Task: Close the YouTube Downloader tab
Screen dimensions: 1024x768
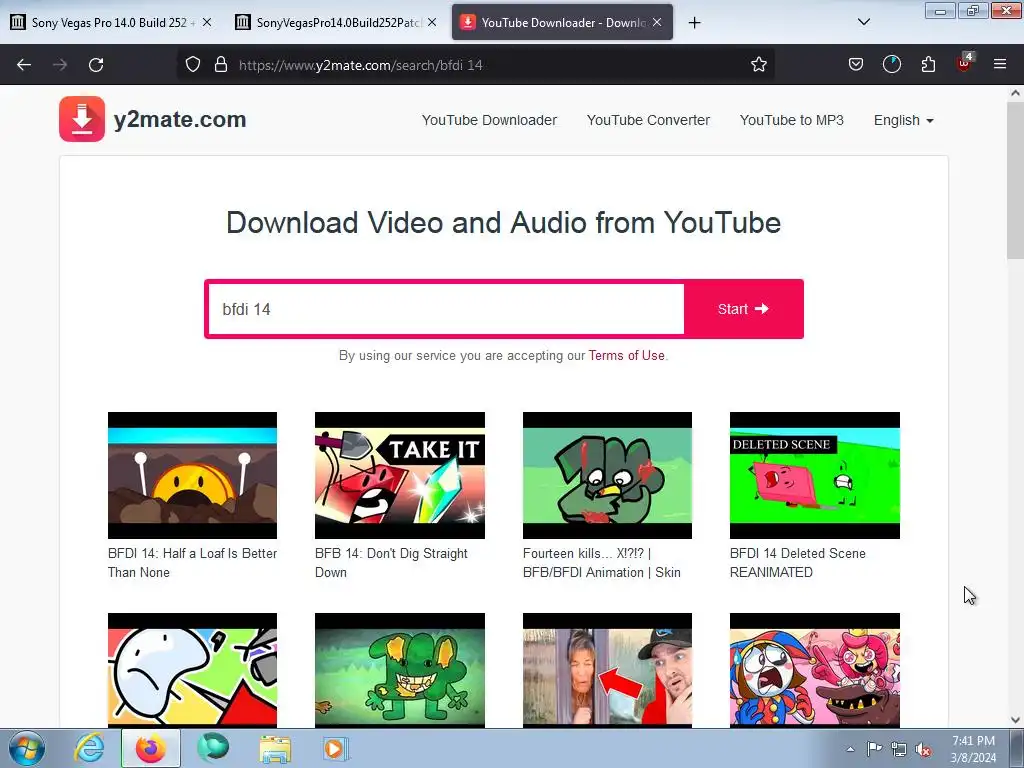Action: [657, 22]
